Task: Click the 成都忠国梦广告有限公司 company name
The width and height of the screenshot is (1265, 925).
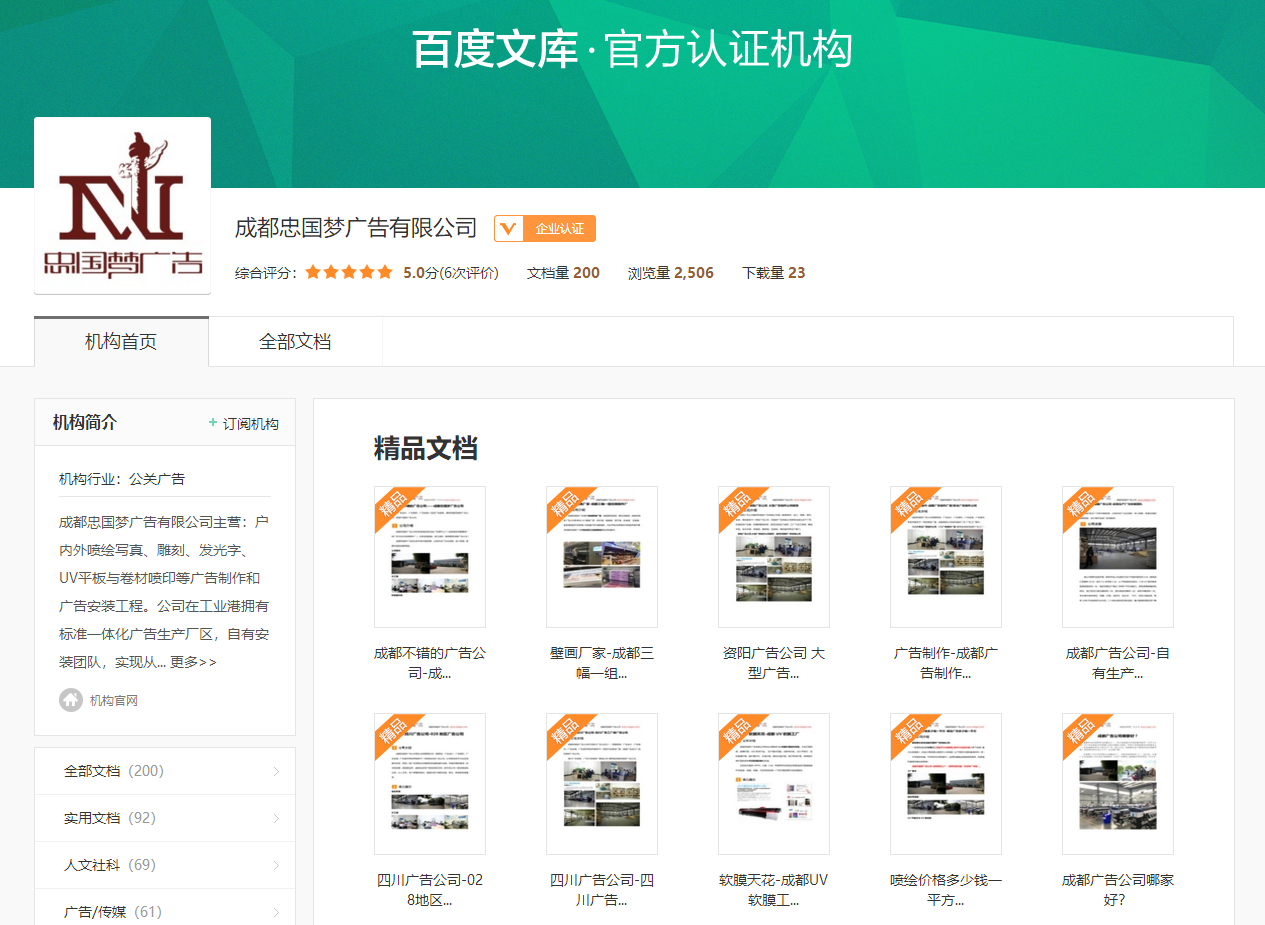Action: point(356,228)
